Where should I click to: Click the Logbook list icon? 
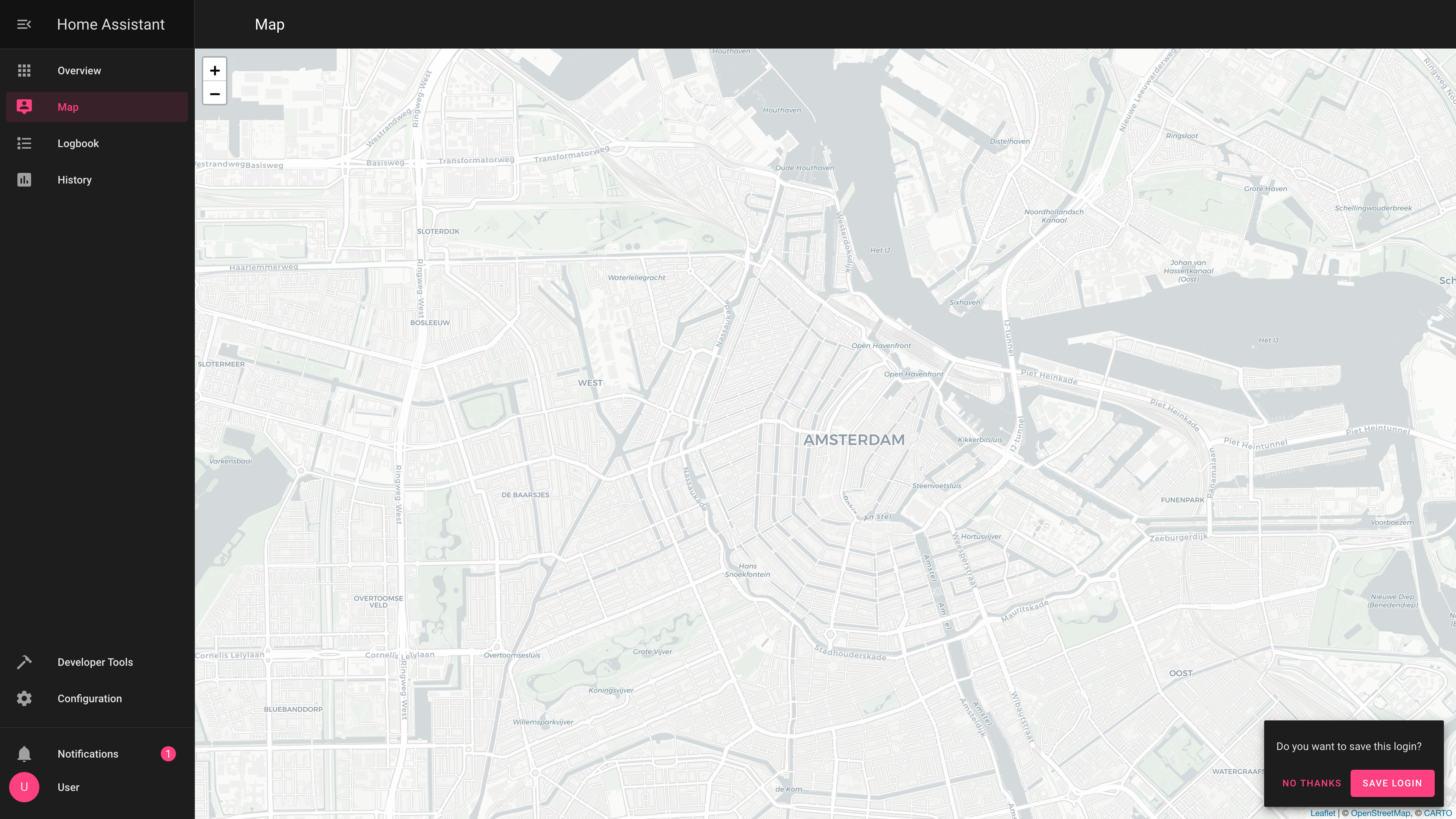tap(24, 144)
